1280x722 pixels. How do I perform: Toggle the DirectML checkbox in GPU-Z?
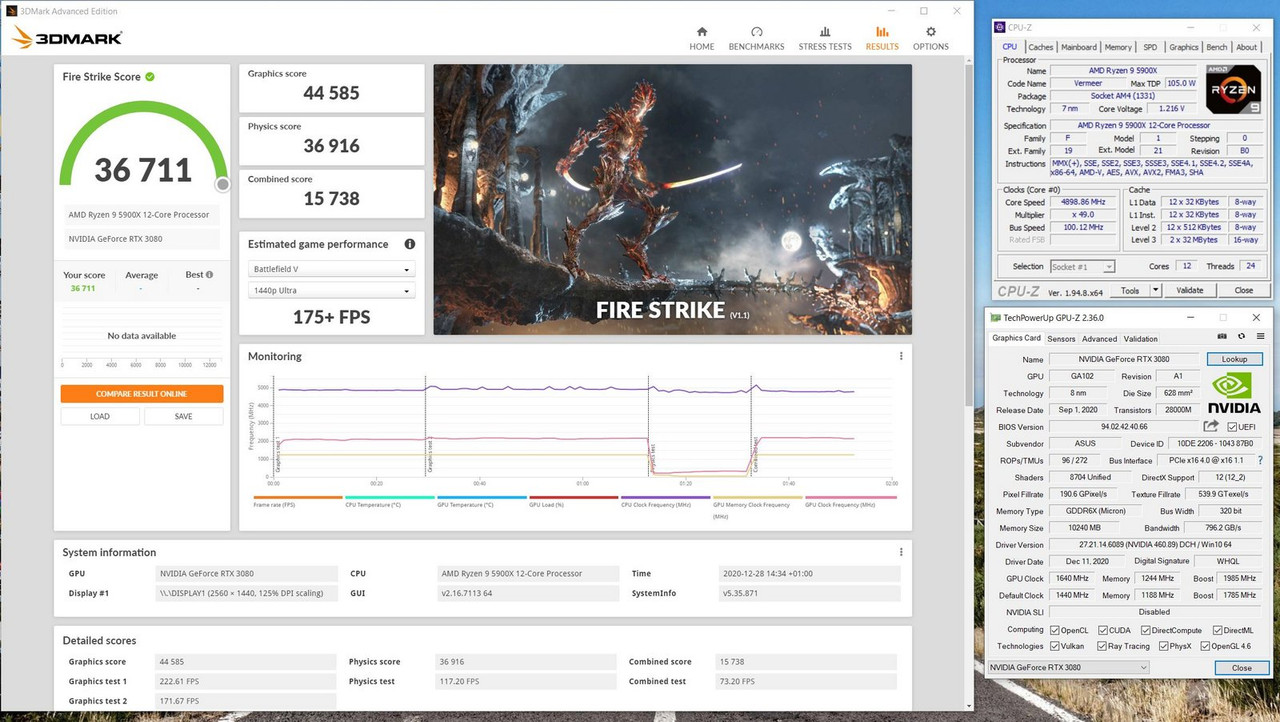pos(1216,630)
